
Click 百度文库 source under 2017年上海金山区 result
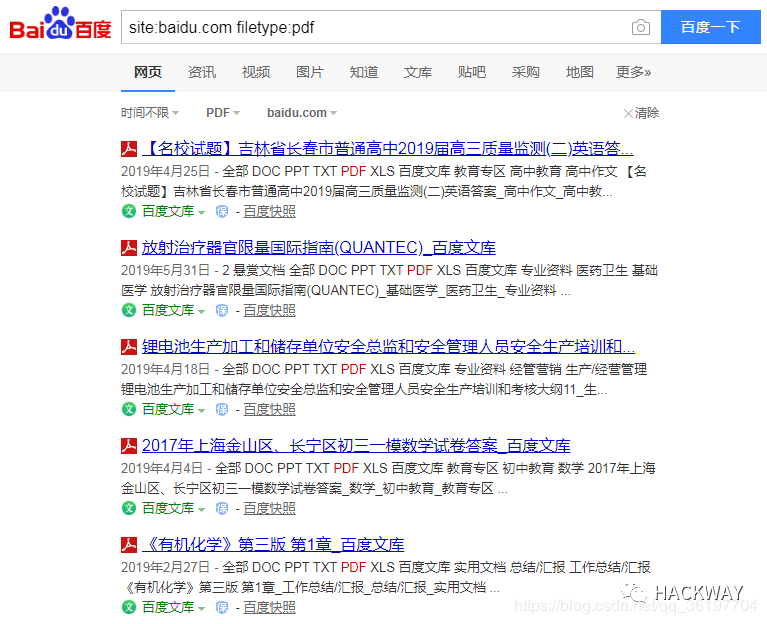(x=168, y=508)
